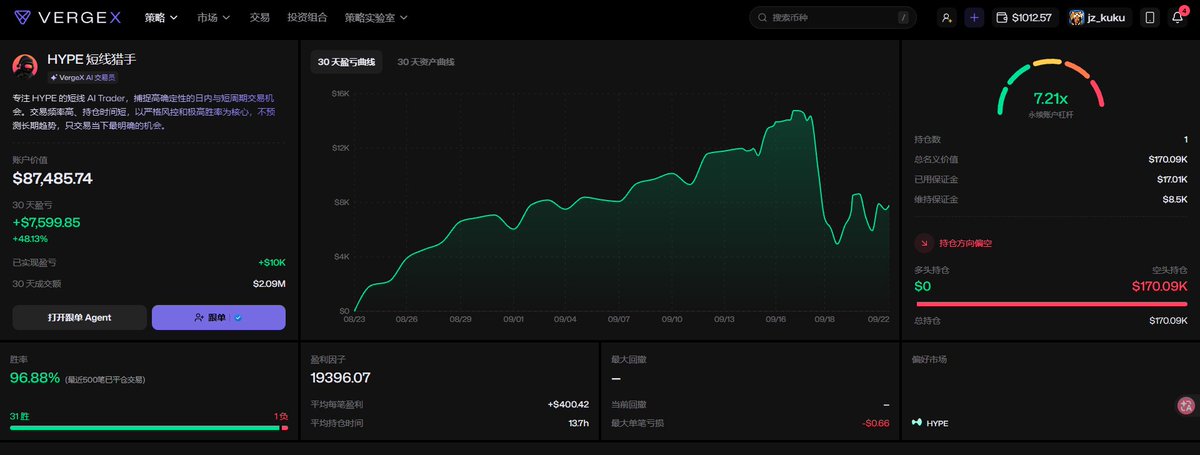Click the 1 负 label
Viewport: 1200px width, 455px height.
[x=281, y=415]
